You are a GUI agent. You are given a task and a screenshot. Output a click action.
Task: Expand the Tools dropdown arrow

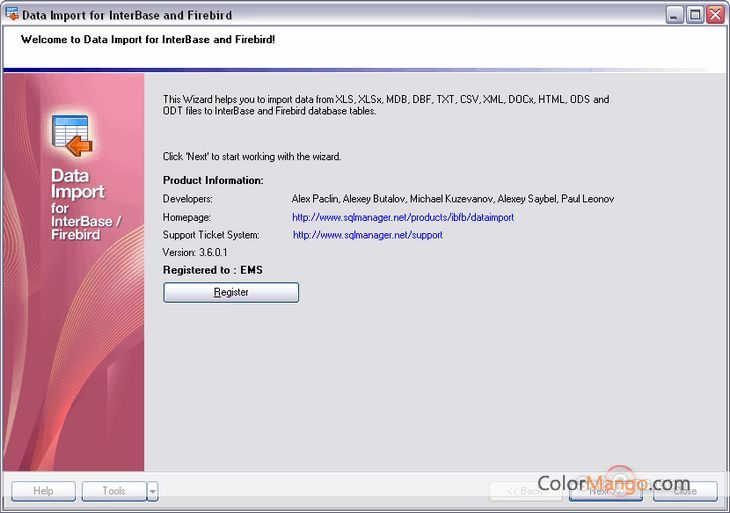[153, 491]
